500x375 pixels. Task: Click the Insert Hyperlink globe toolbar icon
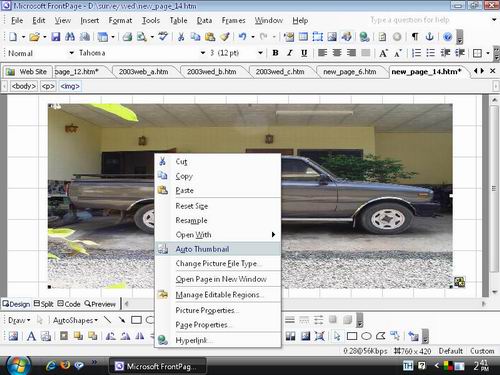364,37
